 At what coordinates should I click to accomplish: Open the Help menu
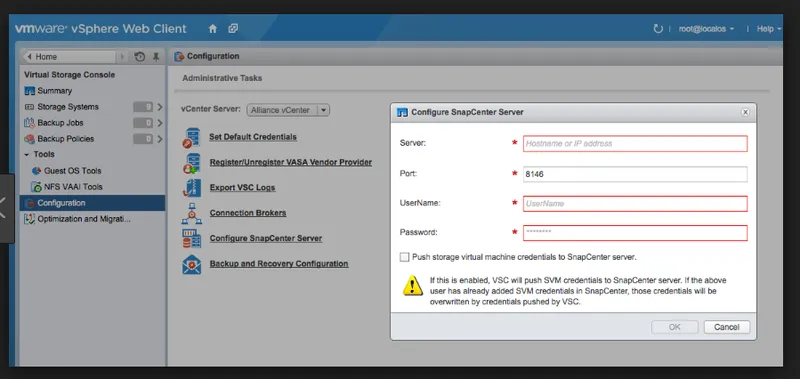pos(768,29)
